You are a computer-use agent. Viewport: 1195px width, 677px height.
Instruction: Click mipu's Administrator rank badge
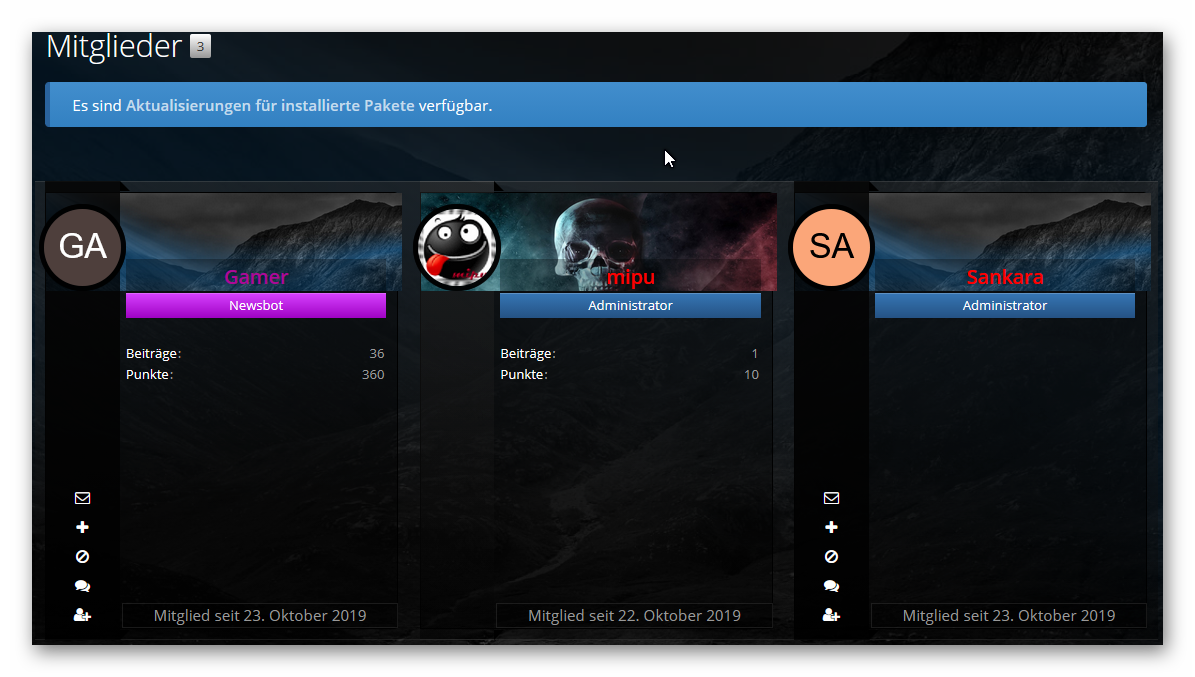point(630,306)
